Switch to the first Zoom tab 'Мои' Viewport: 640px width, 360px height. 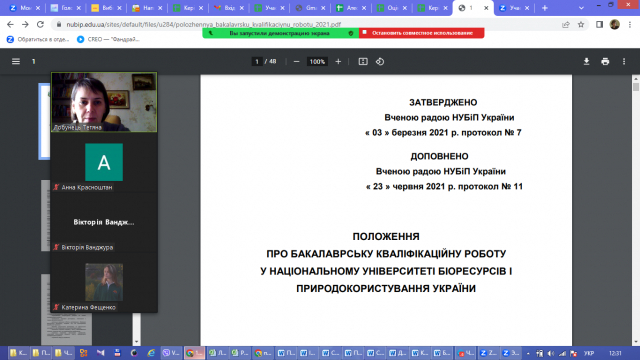coord(24,8)
